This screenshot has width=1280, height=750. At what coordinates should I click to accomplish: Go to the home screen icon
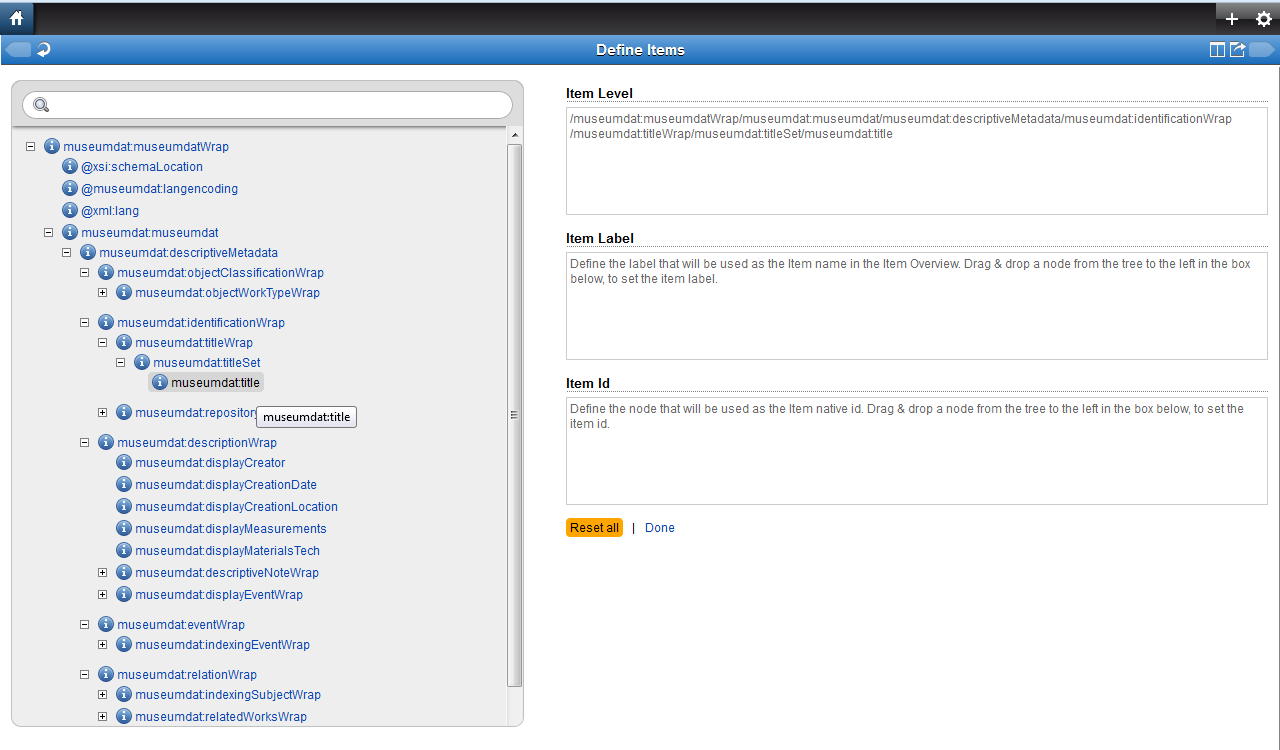pos(16,18)
